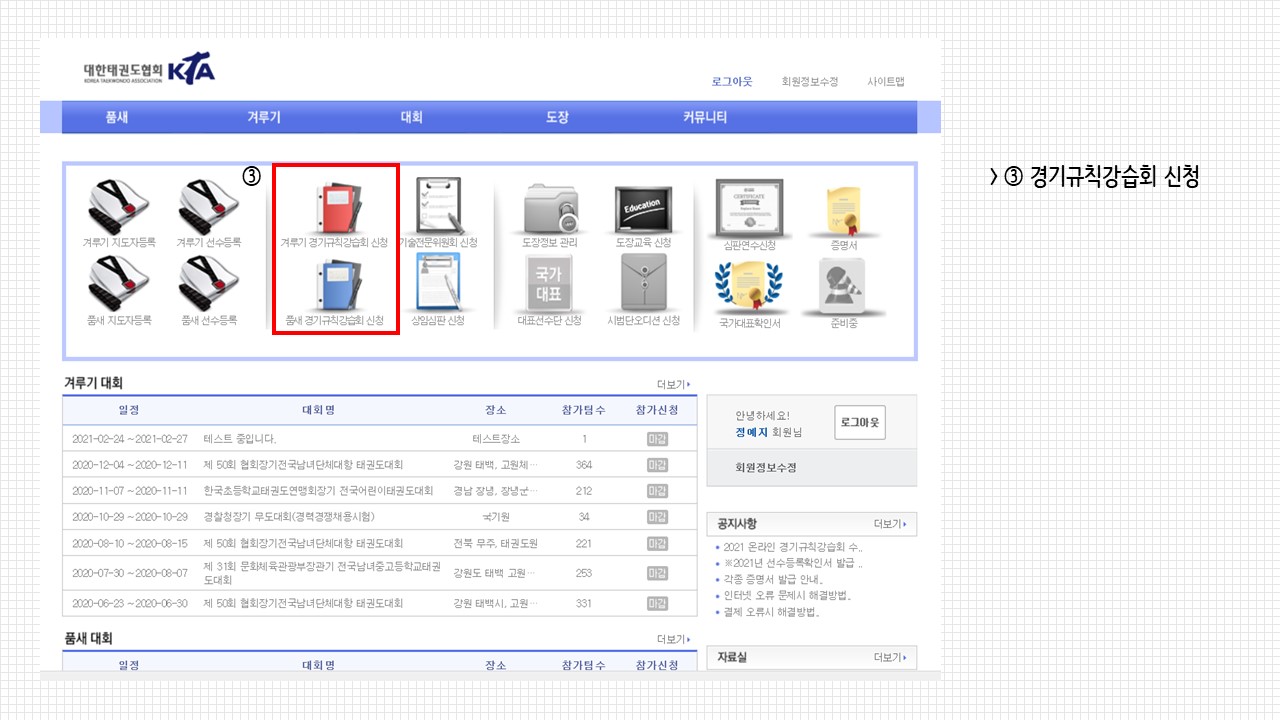The image size is (1280, 720).
Task: Click 자료실 panel heading
Action: tap(731, 658)
